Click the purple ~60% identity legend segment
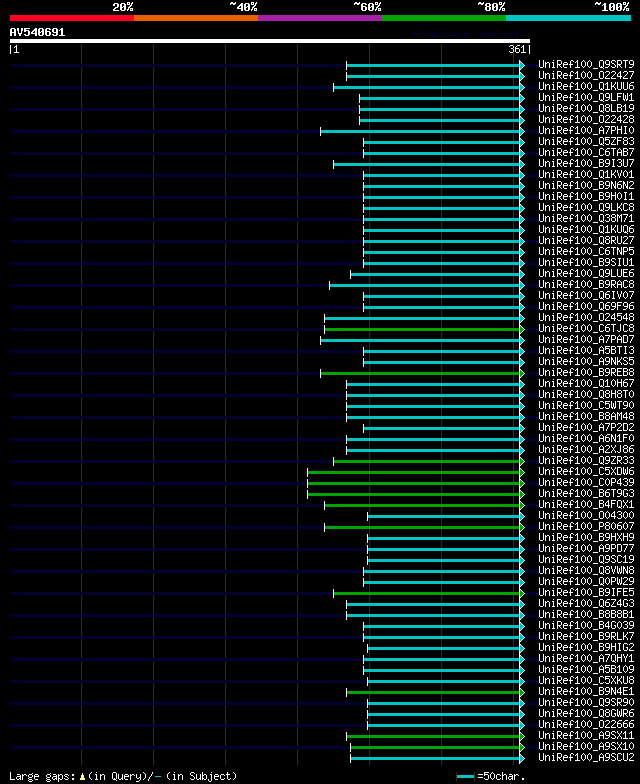 320,18
